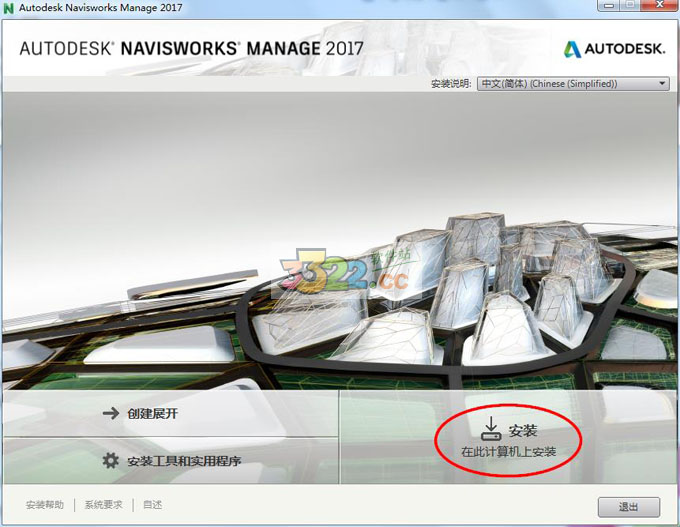Click the window title Autodesk Navisworks Manage 2017
Image resolution: width=680 pixels, height=527 pixels.
tap(101, 8)
